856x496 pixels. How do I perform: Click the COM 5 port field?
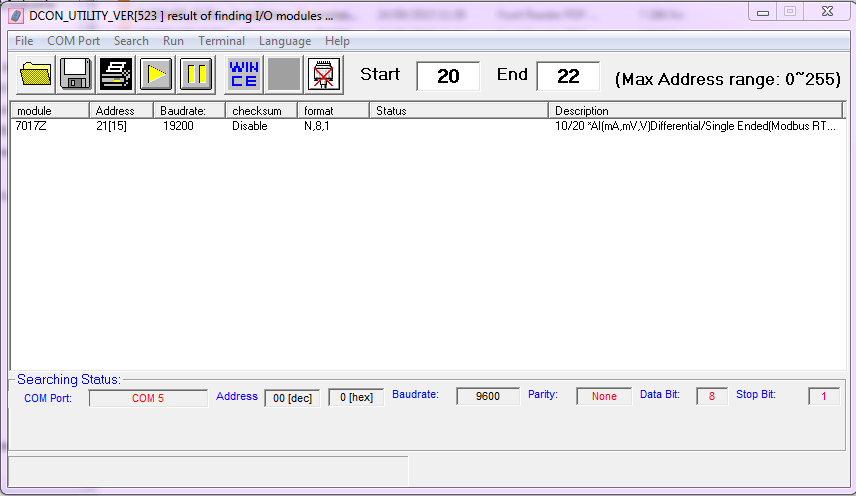click(148, 397)
